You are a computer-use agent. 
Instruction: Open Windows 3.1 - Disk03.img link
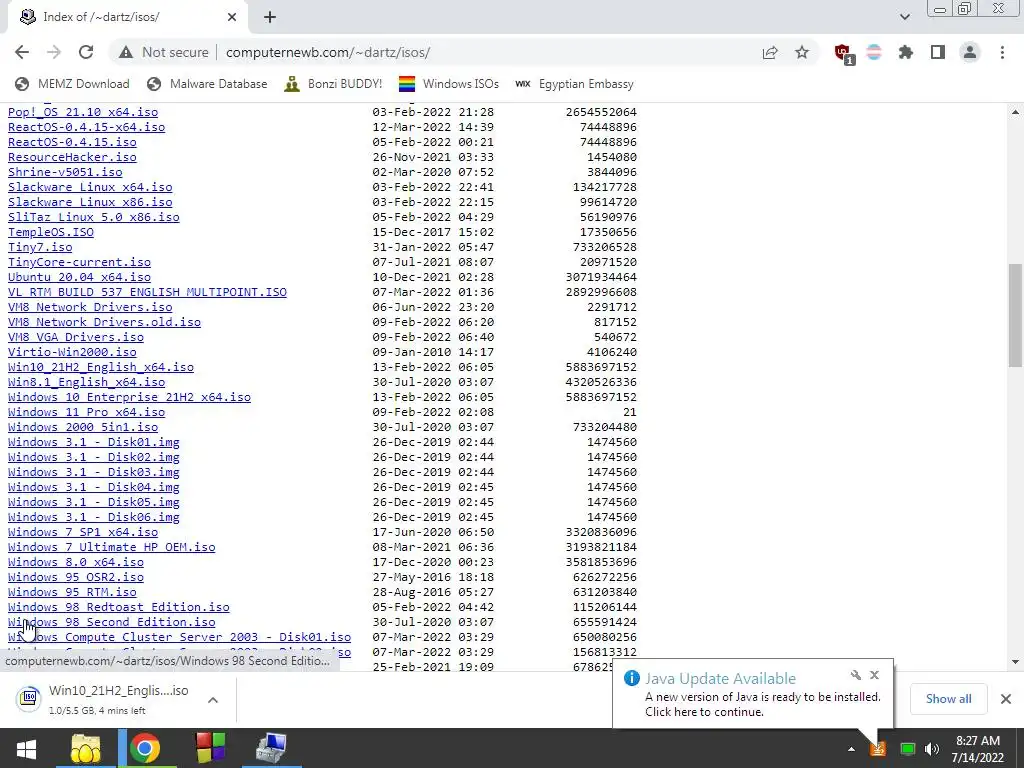pos(93,472)
